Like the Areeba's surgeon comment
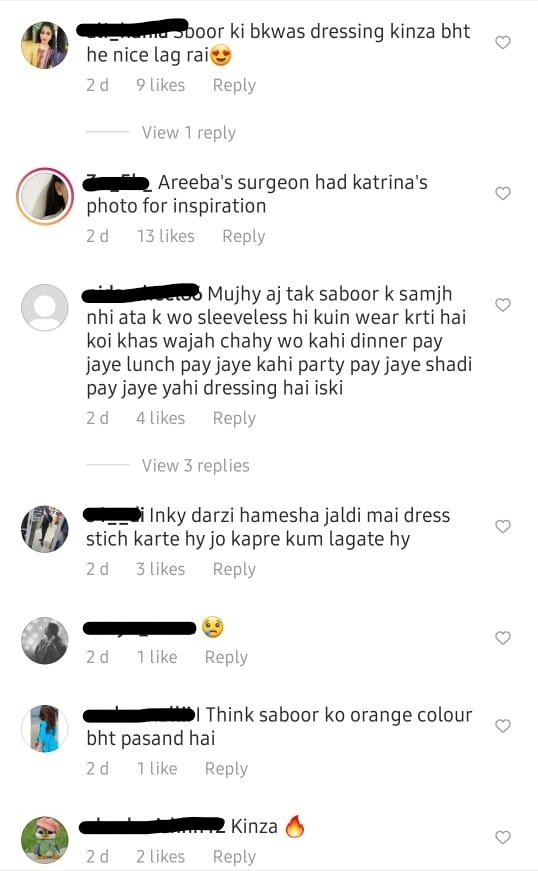The height and width of the screenshot is (871, 538). pos(502,193)
